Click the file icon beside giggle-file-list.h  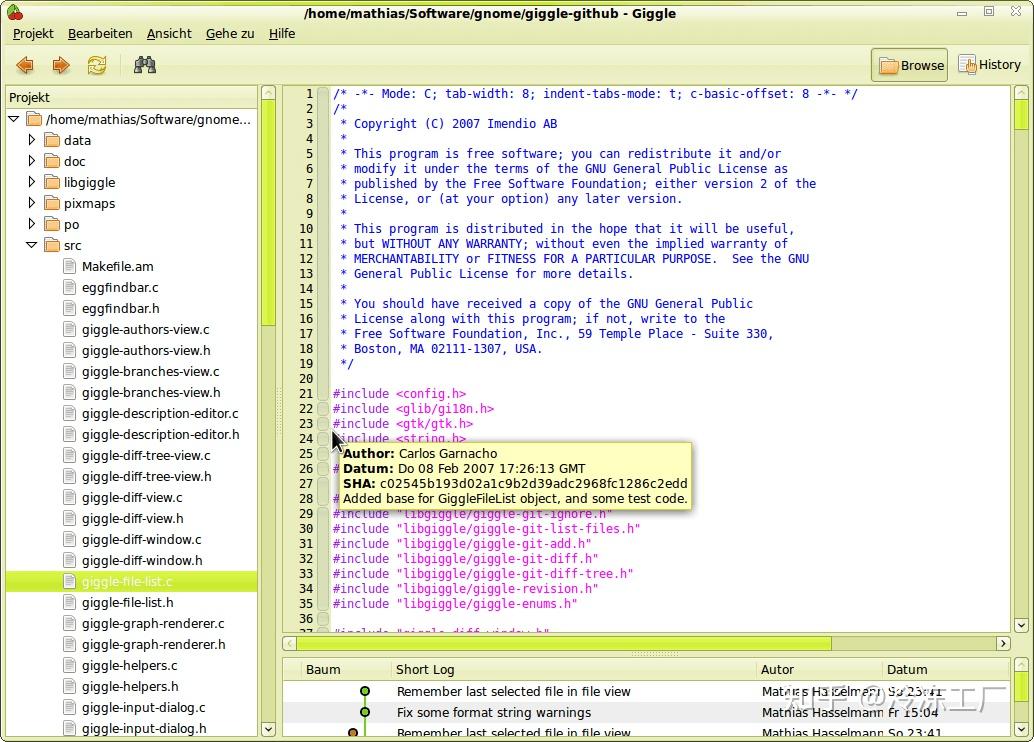pyautogui.click(x=71, y=602)
